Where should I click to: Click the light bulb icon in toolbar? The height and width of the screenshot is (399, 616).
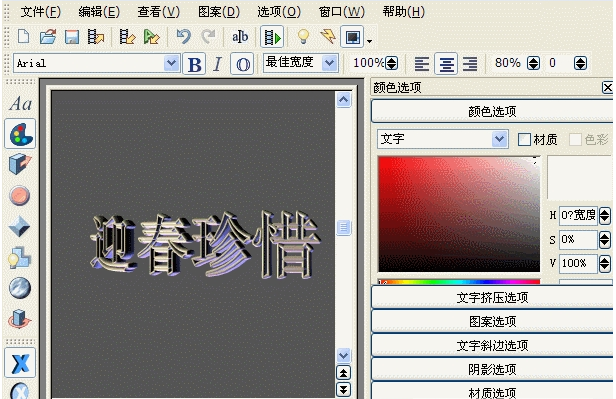pyautogui.click(x=303, y=37)
